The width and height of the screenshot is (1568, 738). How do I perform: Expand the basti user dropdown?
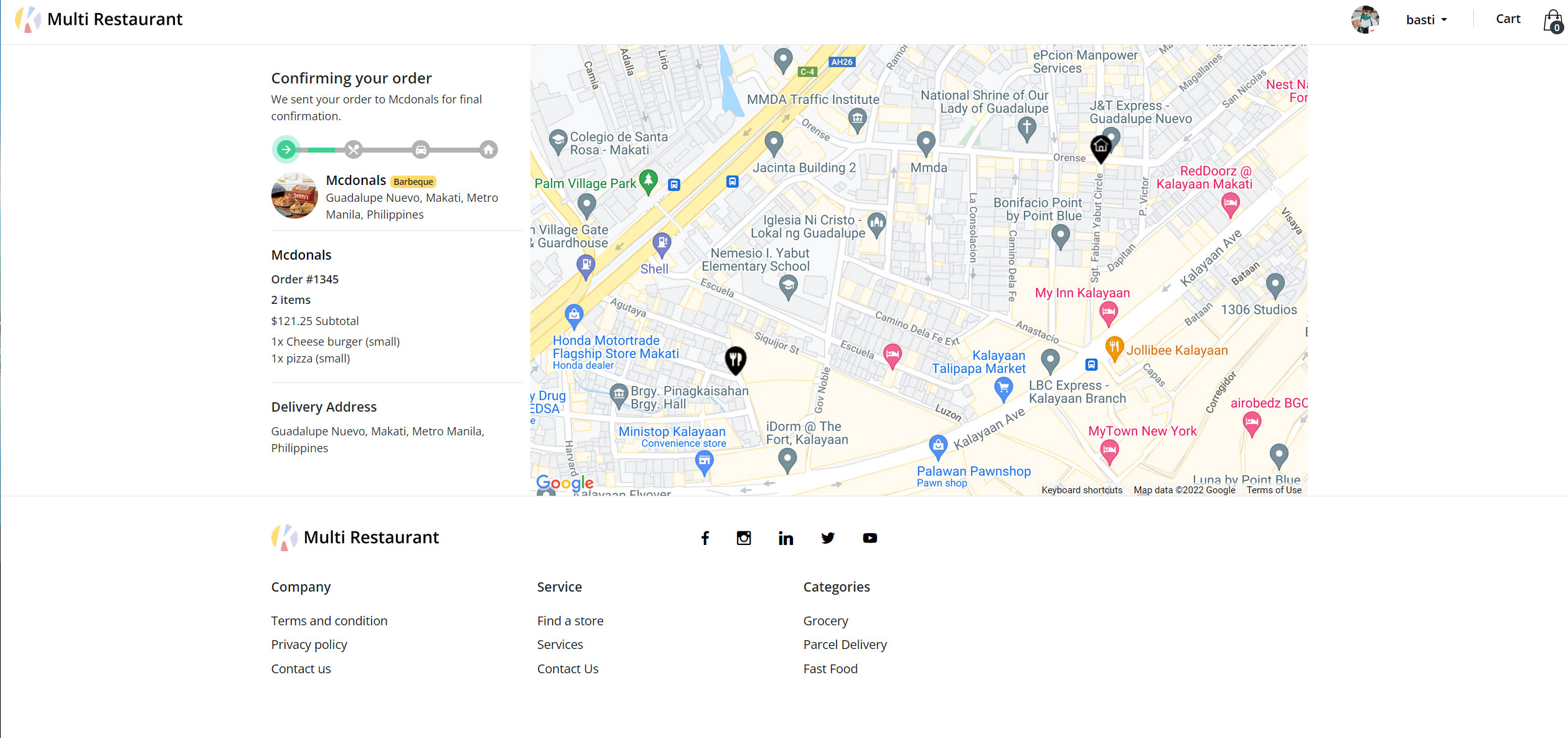[1426, 20]
